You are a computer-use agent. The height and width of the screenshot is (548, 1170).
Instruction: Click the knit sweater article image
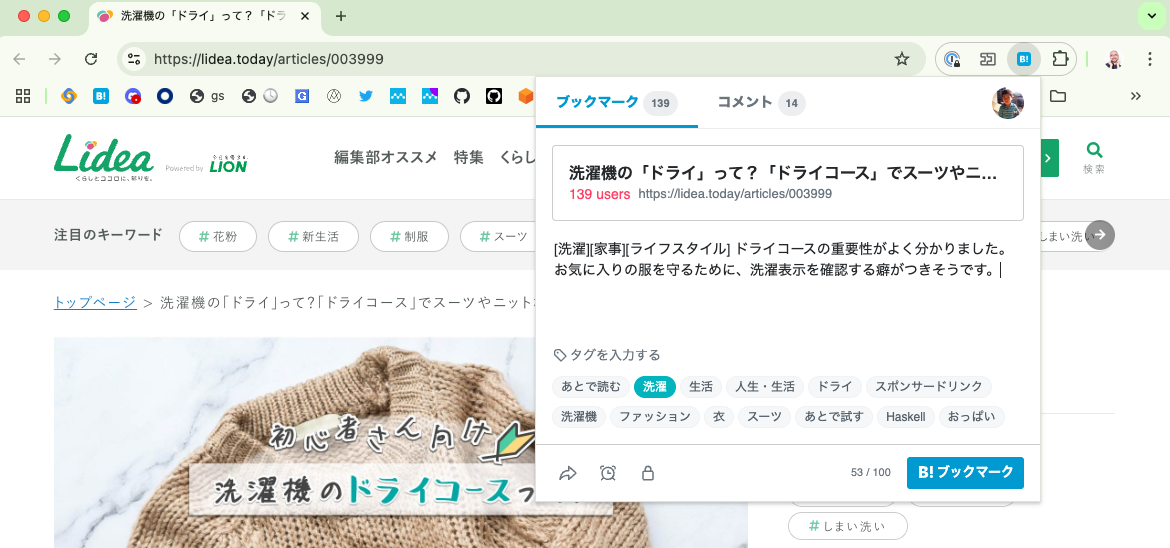coord(401,442)
